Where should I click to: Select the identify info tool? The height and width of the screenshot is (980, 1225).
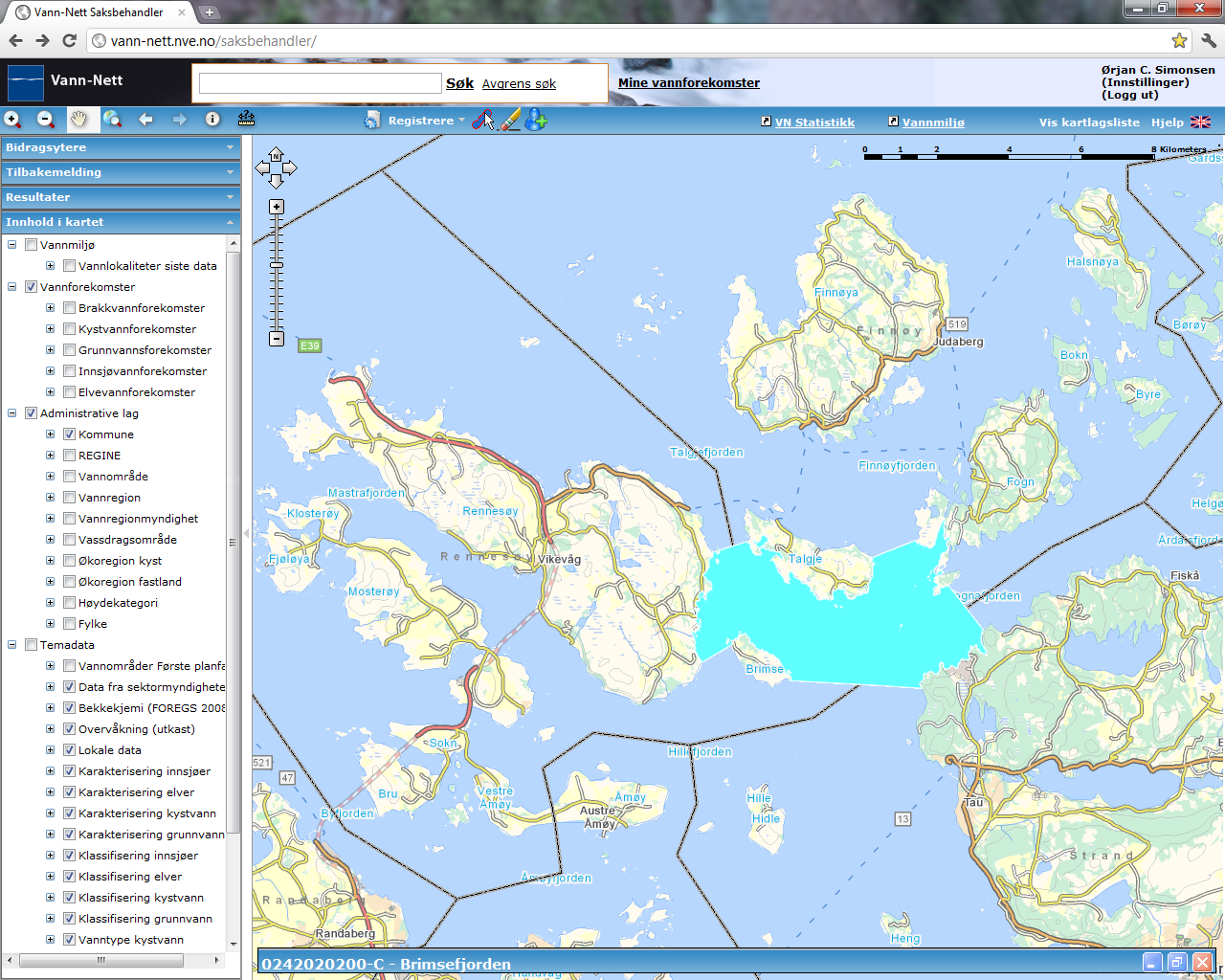click(x=212, y=120)
